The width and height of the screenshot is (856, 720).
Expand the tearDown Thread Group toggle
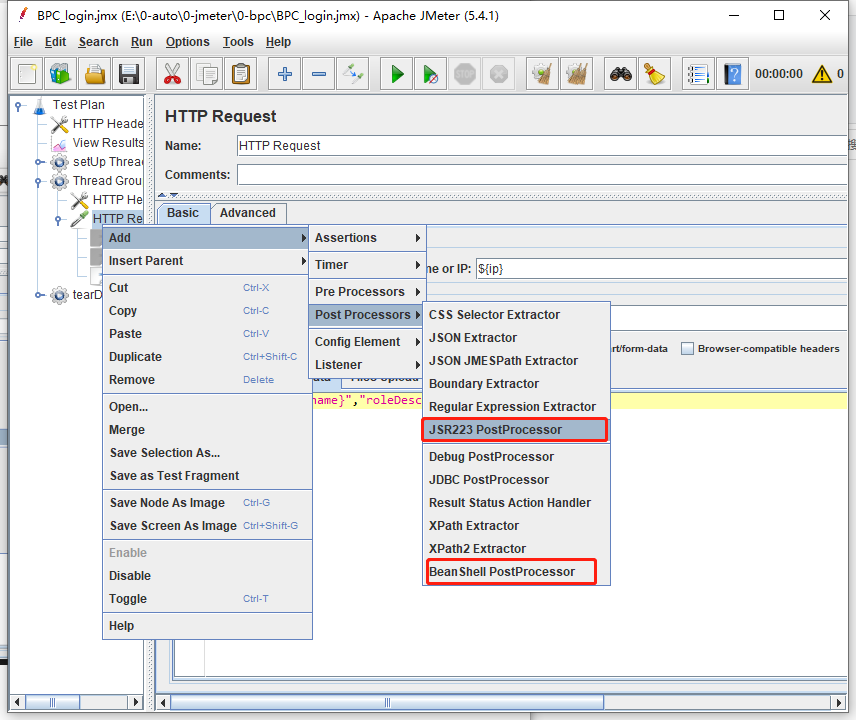(x=39, y=295)
